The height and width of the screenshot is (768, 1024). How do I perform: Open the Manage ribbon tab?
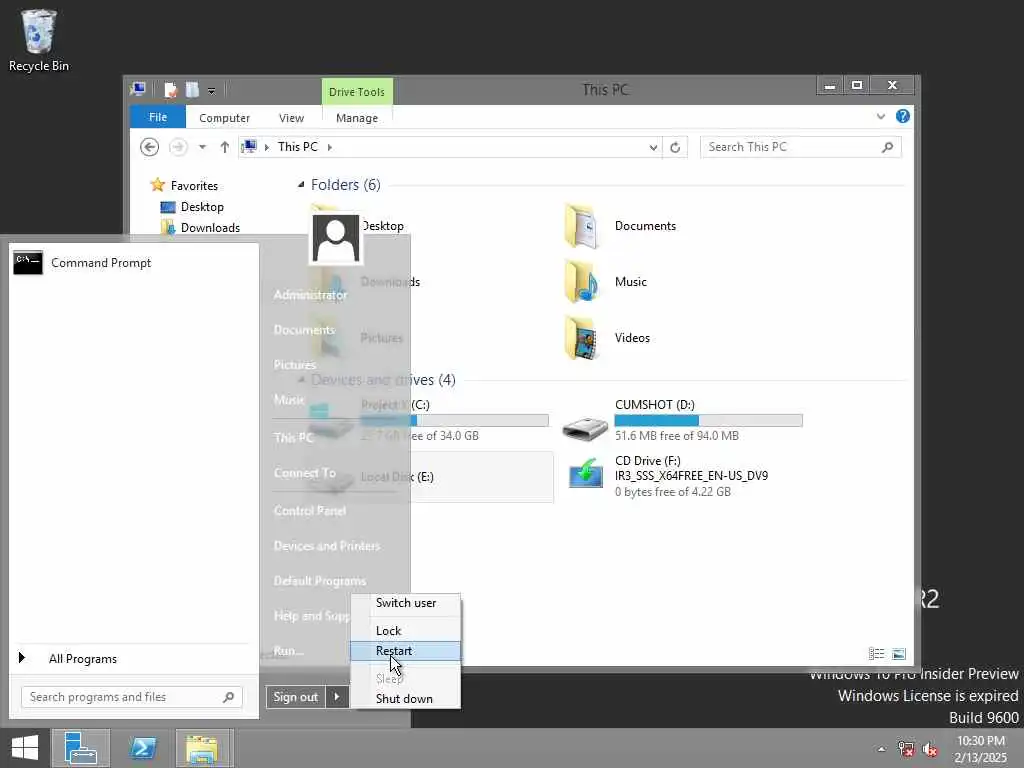tap(357, 118)
